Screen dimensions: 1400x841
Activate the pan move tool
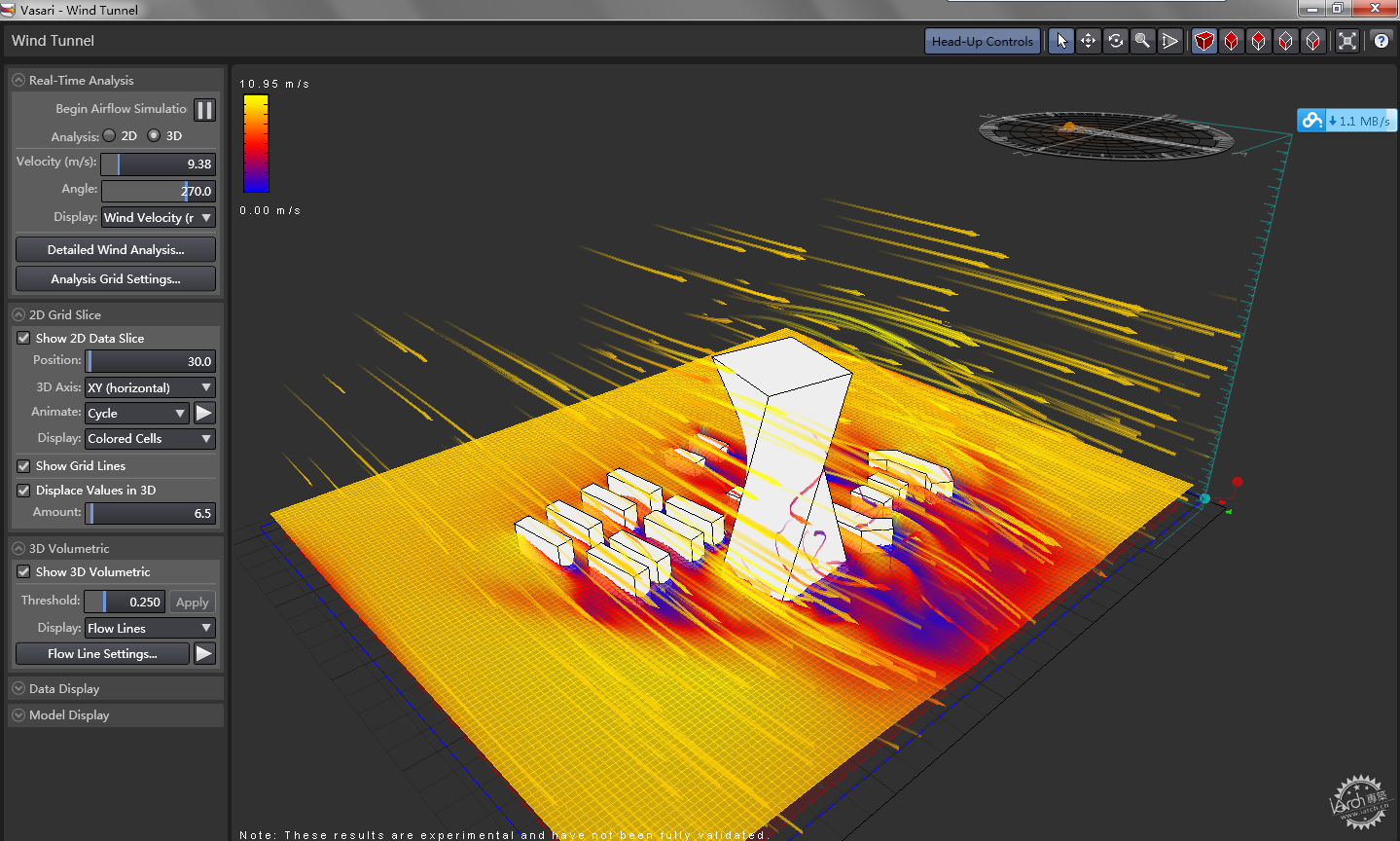coord(1089,41)
